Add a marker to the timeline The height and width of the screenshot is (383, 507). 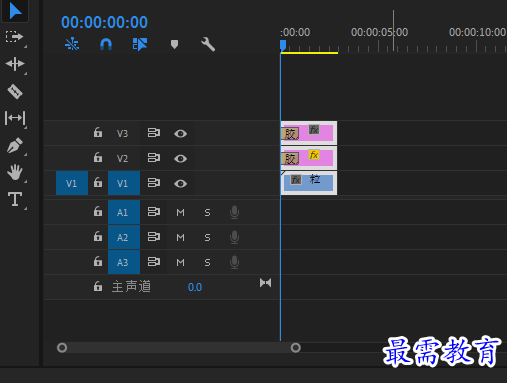(174, 44)
